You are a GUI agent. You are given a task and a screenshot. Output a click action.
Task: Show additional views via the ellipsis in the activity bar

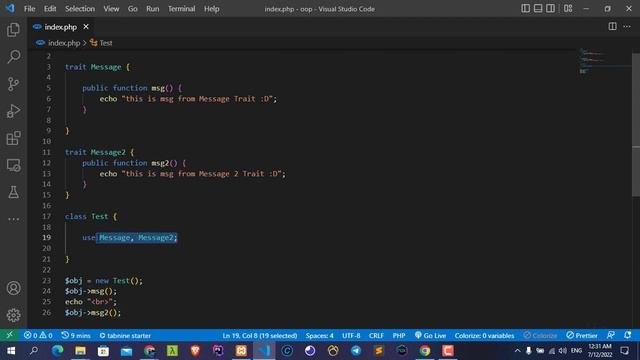pos(13,219)
